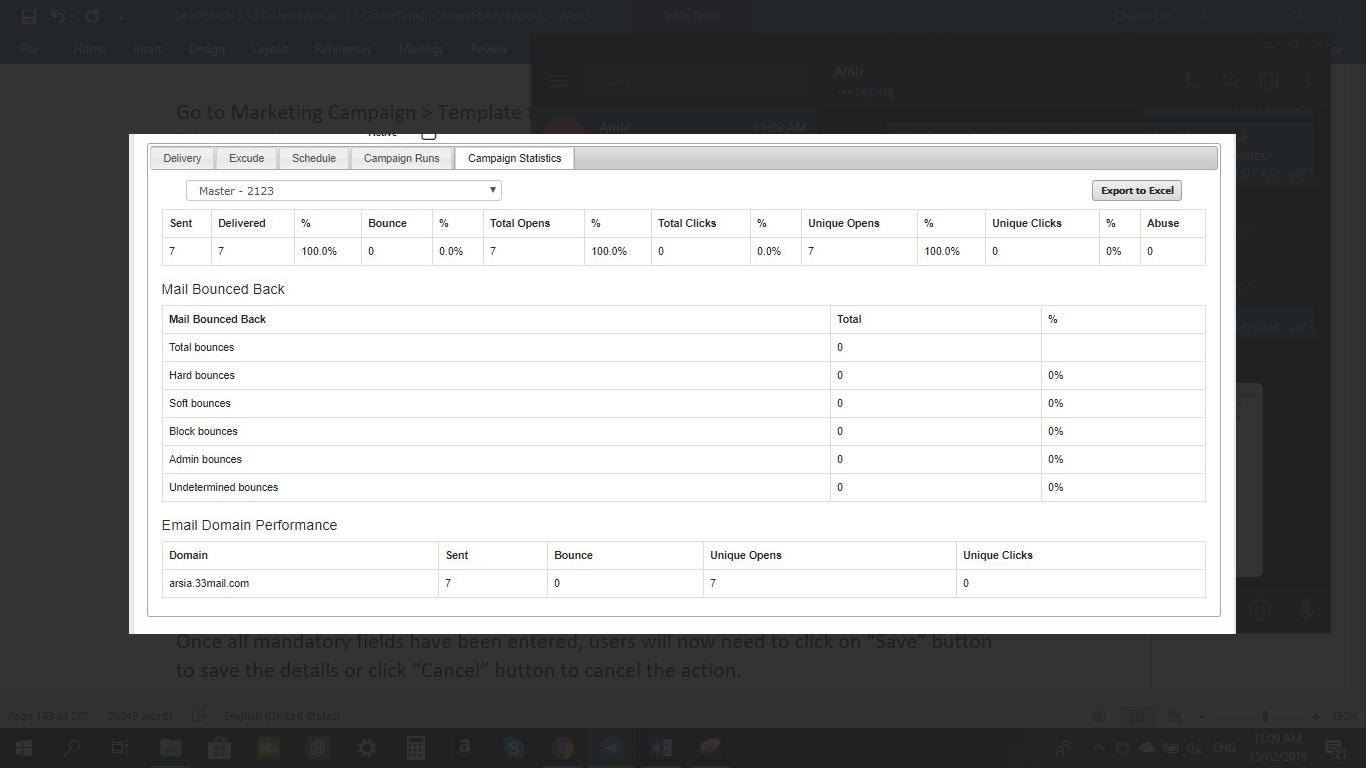
Task: Open the References ribbon tab
Action: pos(343,49)
